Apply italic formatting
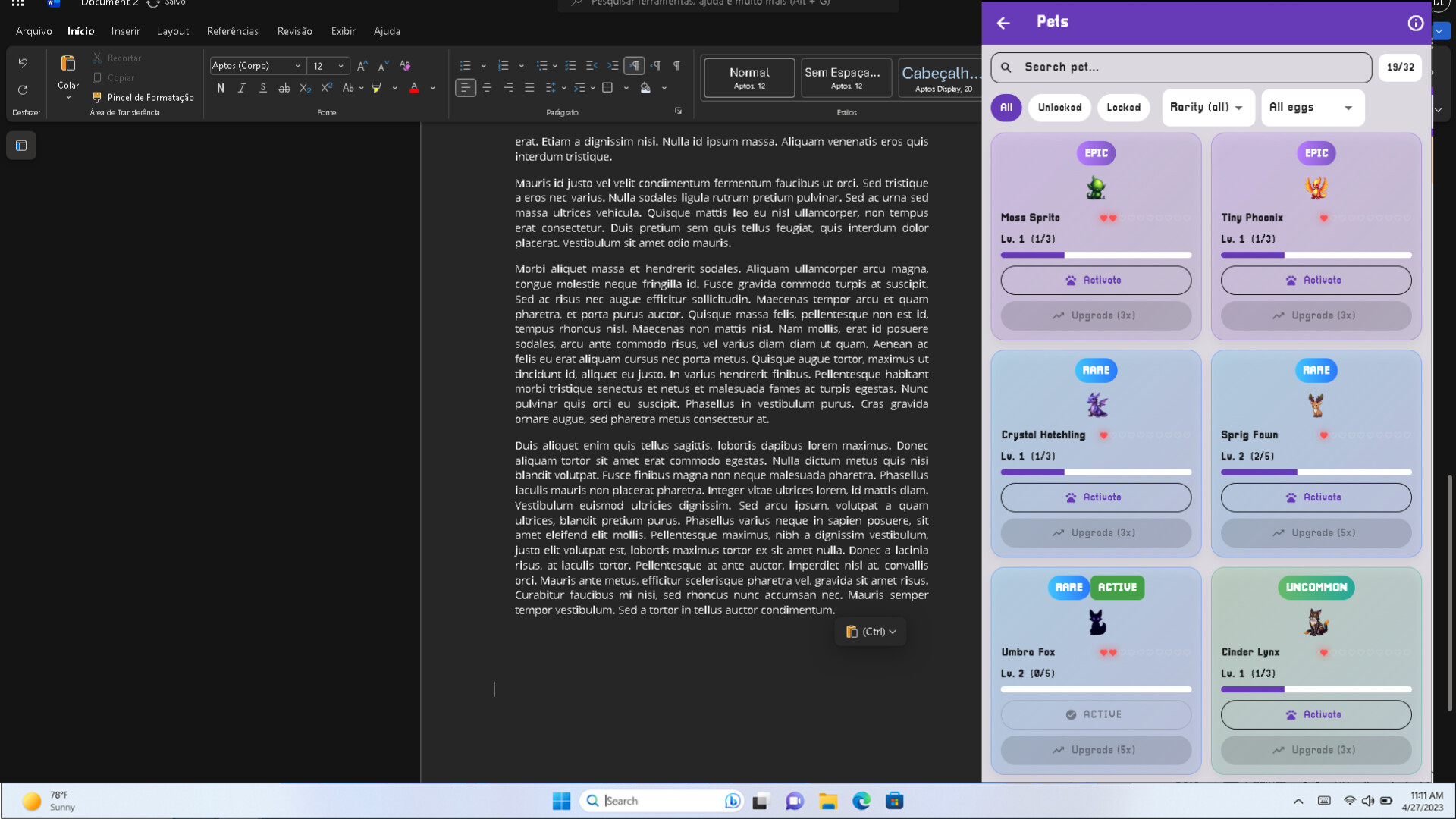 (241, 88)
